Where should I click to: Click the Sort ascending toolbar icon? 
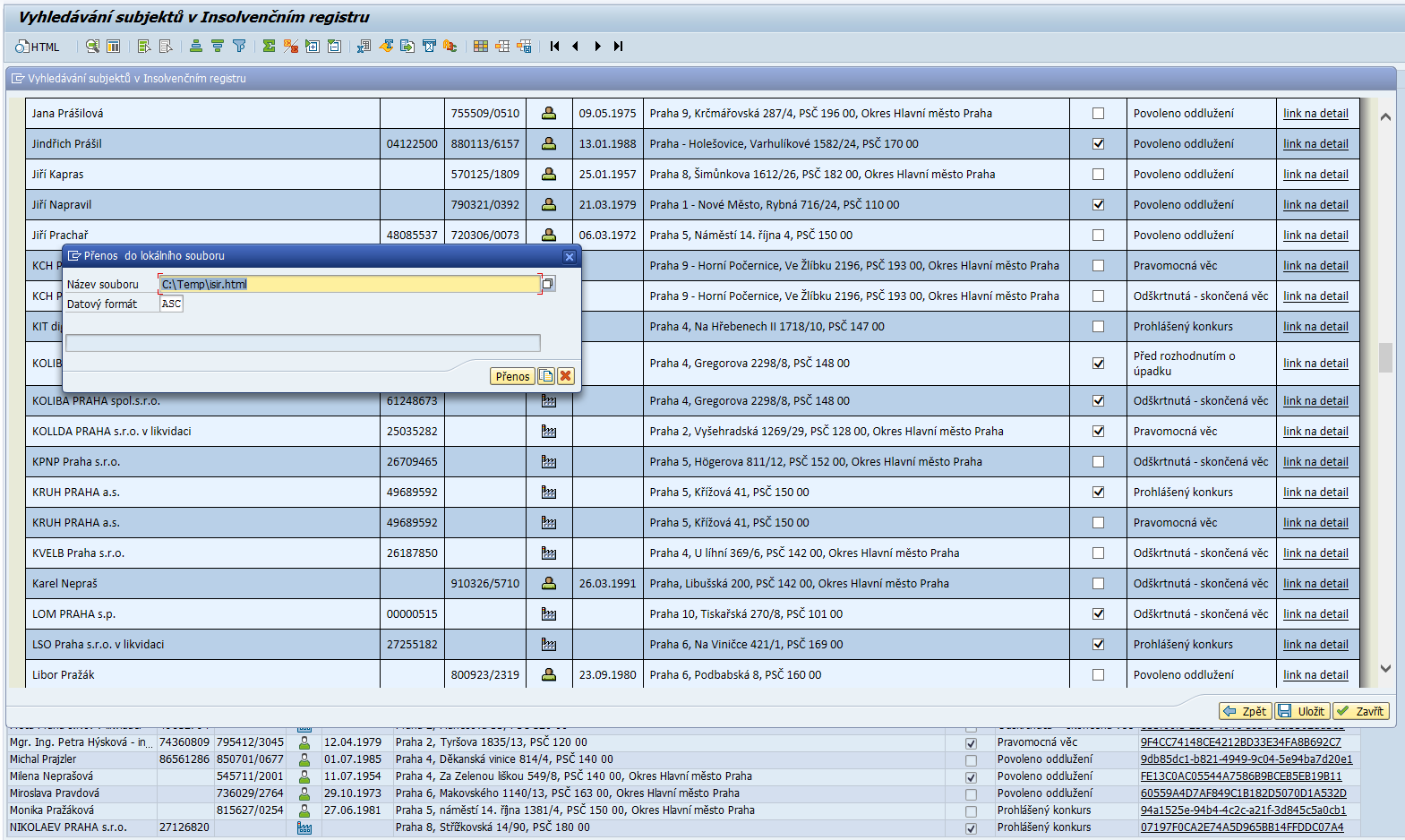[195, 47]
